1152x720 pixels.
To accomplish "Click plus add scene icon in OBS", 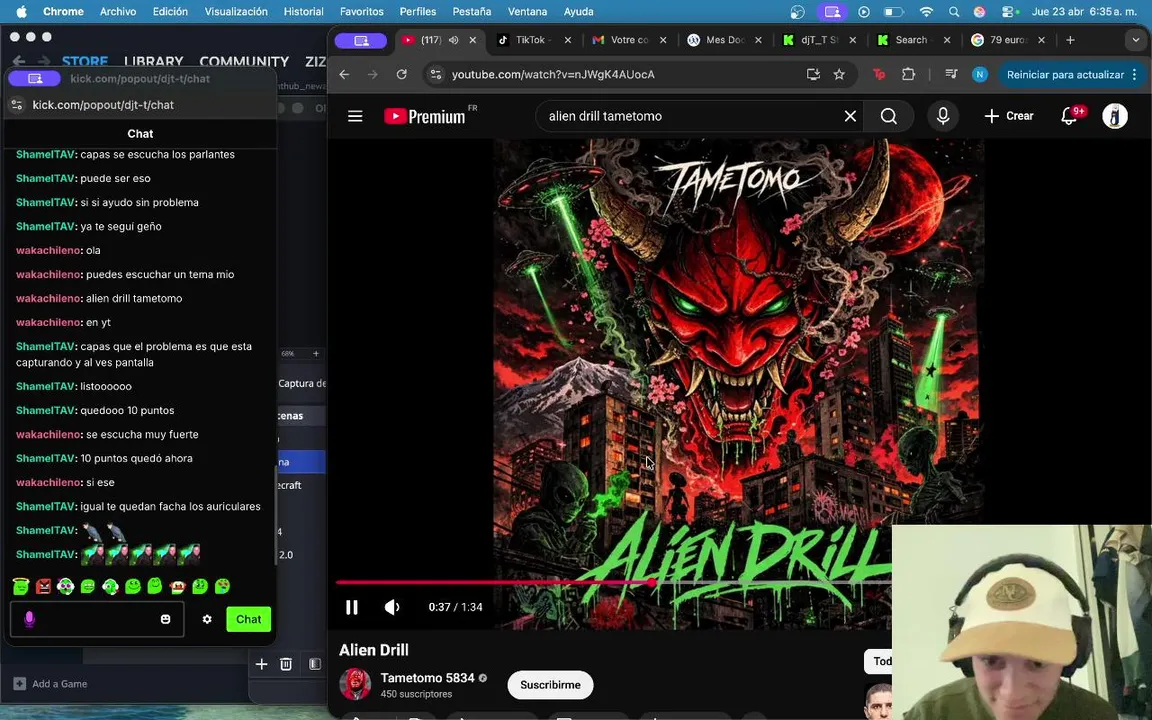I will pyautogui.click(x=262, y=664).
